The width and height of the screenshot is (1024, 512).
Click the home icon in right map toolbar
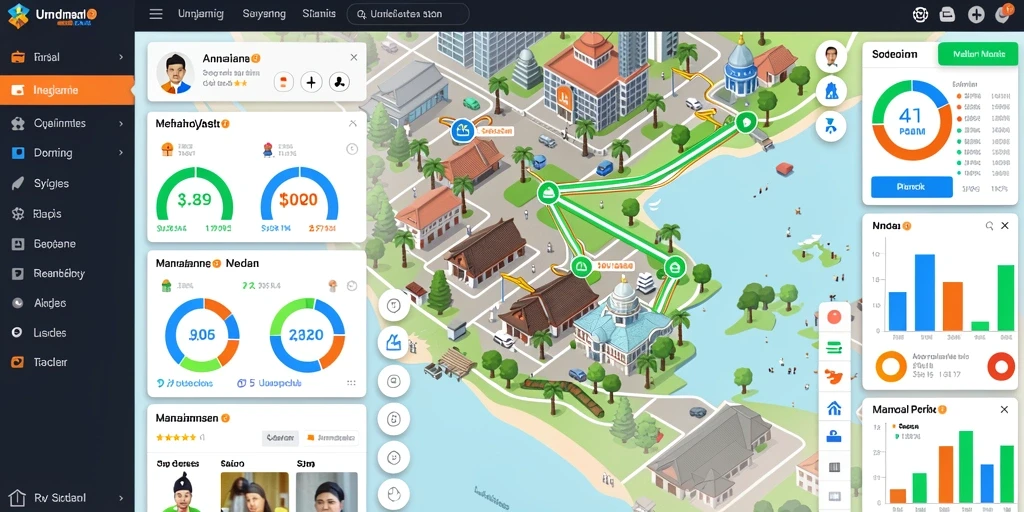834,409
